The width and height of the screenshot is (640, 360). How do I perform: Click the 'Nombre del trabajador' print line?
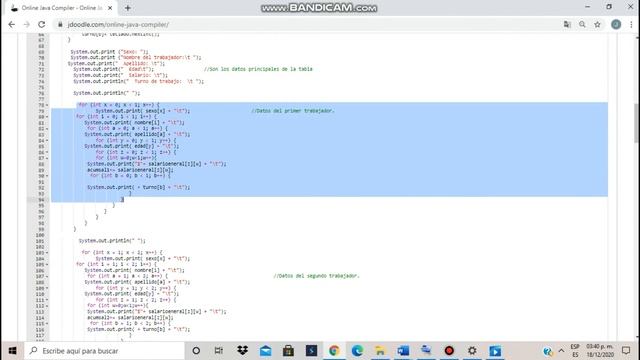136,58
